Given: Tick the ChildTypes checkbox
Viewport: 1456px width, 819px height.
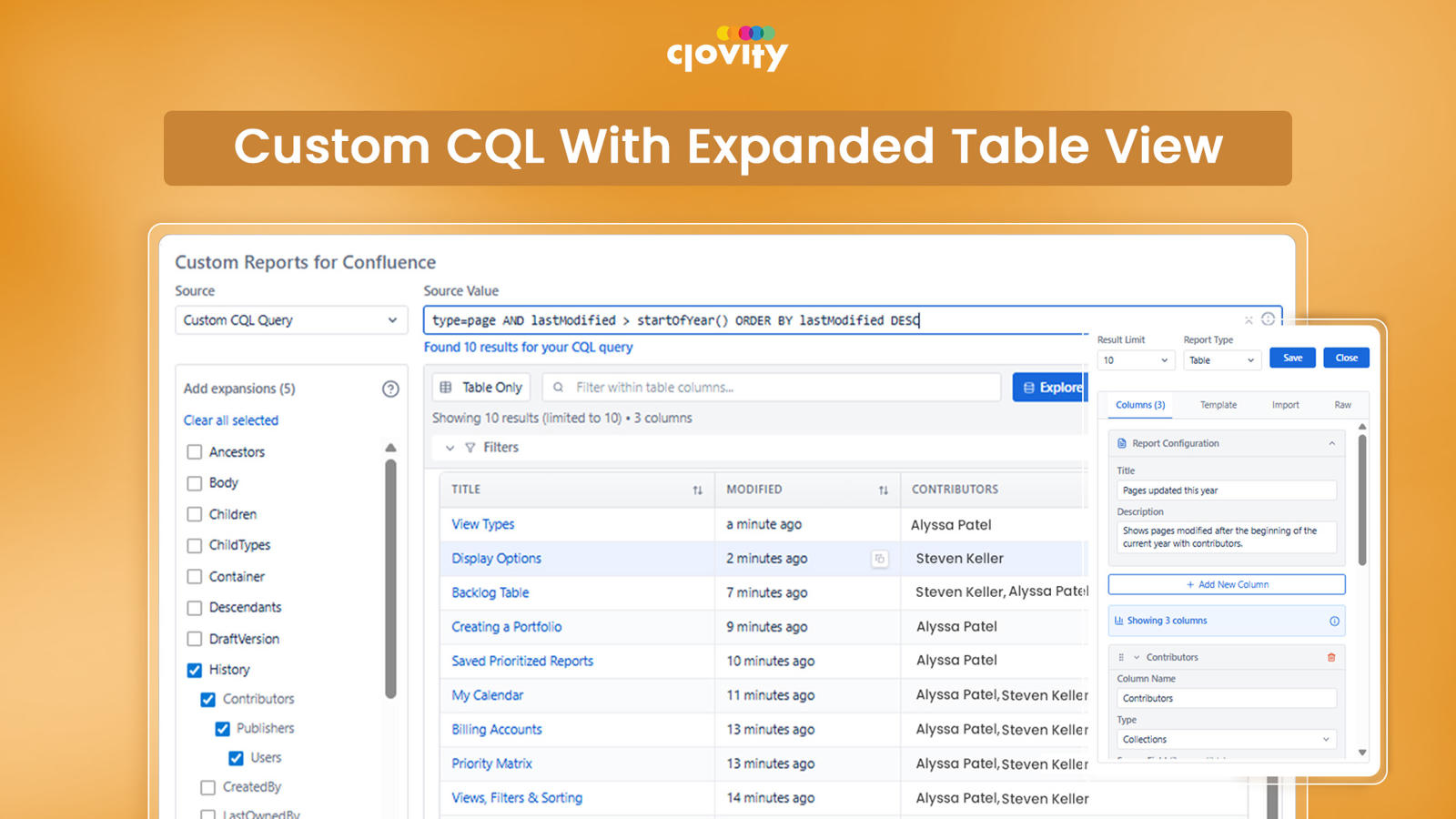Looking at the screenshot, I should [x=194, y=546].
